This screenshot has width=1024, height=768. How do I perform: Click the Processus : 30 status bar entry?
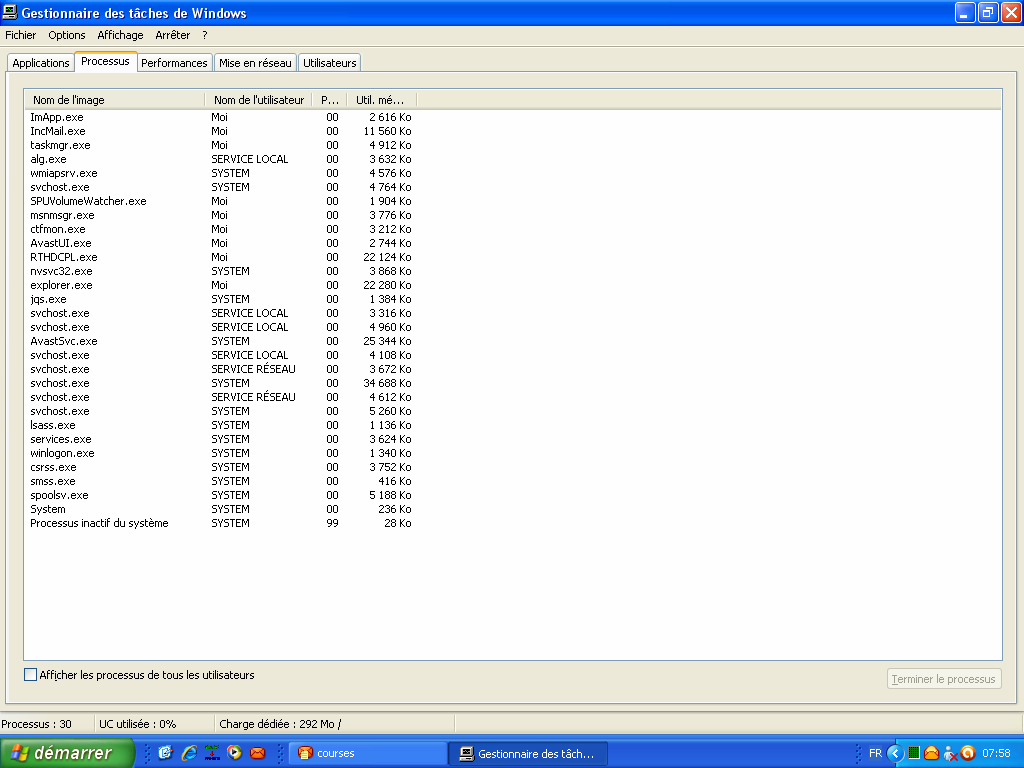click(37, 724)
